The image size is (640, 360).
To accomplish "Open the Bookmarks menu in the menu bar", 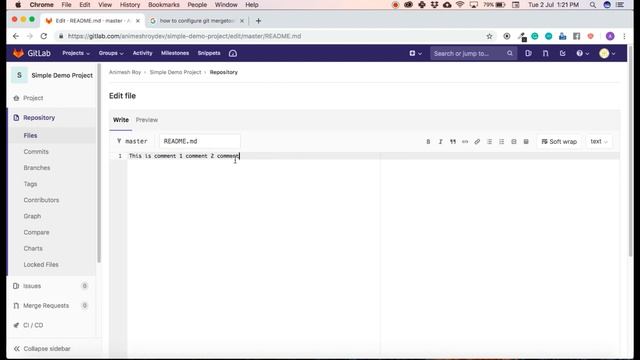I will (164, 5).
